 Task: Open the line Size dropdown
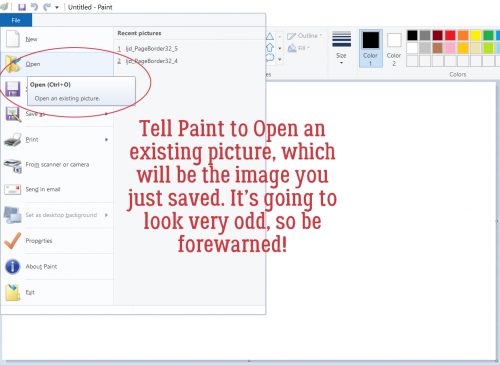(x=341, y=48)
